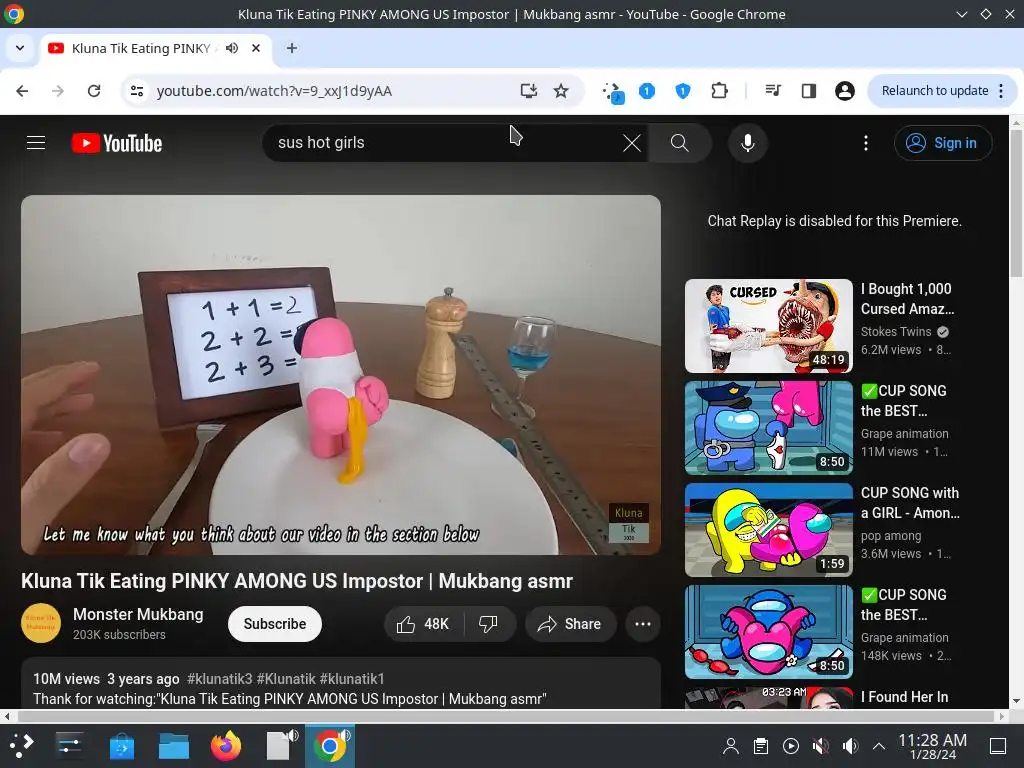Click hashtag #klunatik1
This screenshot has height=768, width=1024.
coord(352,679)
